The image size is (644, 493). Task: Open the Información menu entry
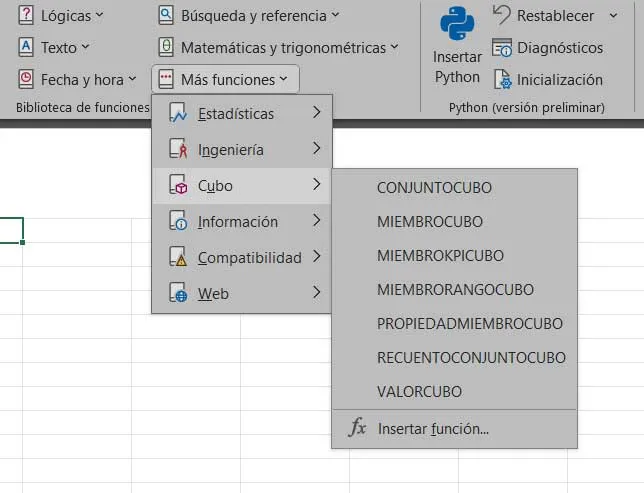click(242, 221)
